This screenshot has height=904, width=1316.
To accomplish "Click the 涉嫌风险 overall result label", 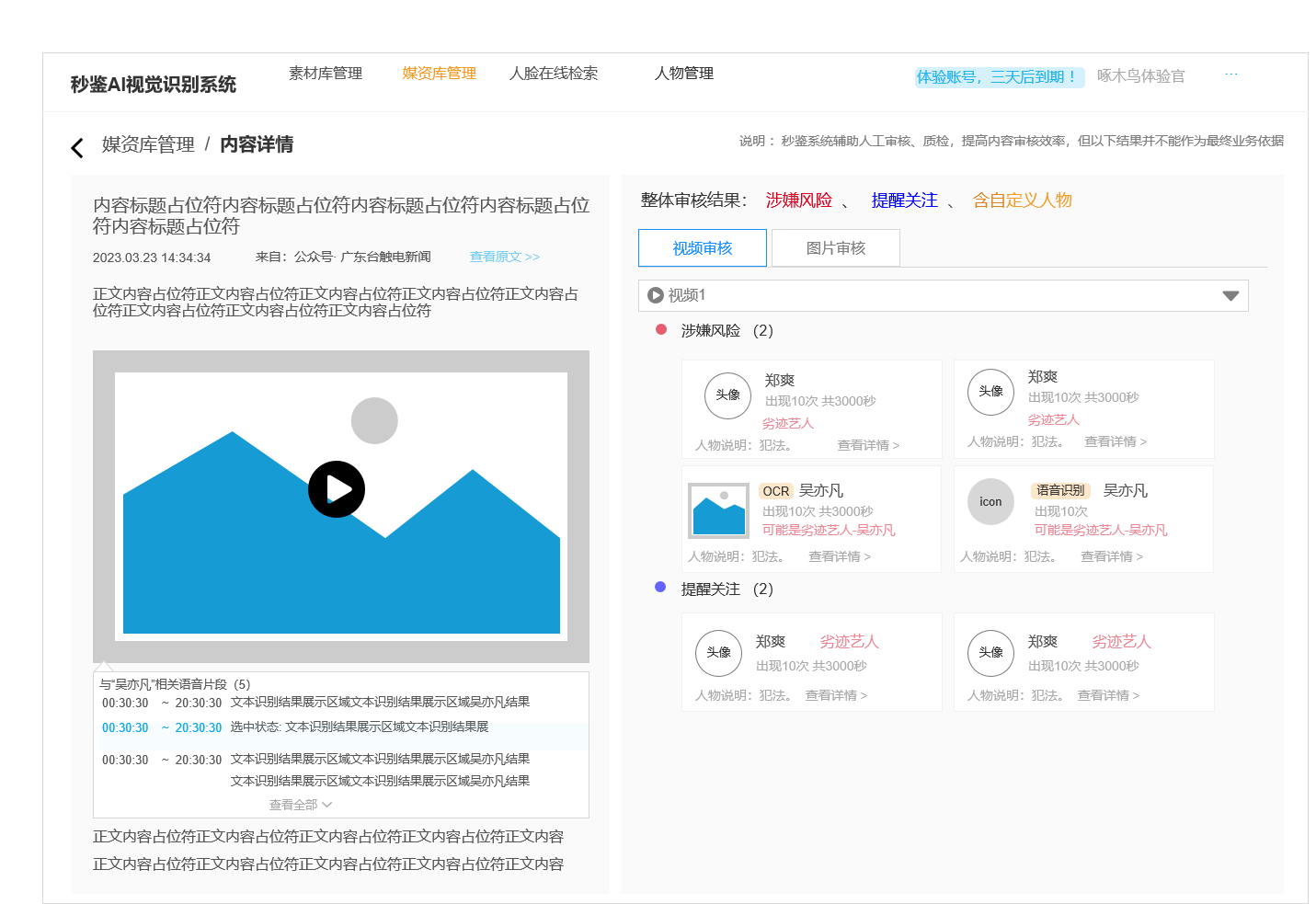I will point(799,200).
